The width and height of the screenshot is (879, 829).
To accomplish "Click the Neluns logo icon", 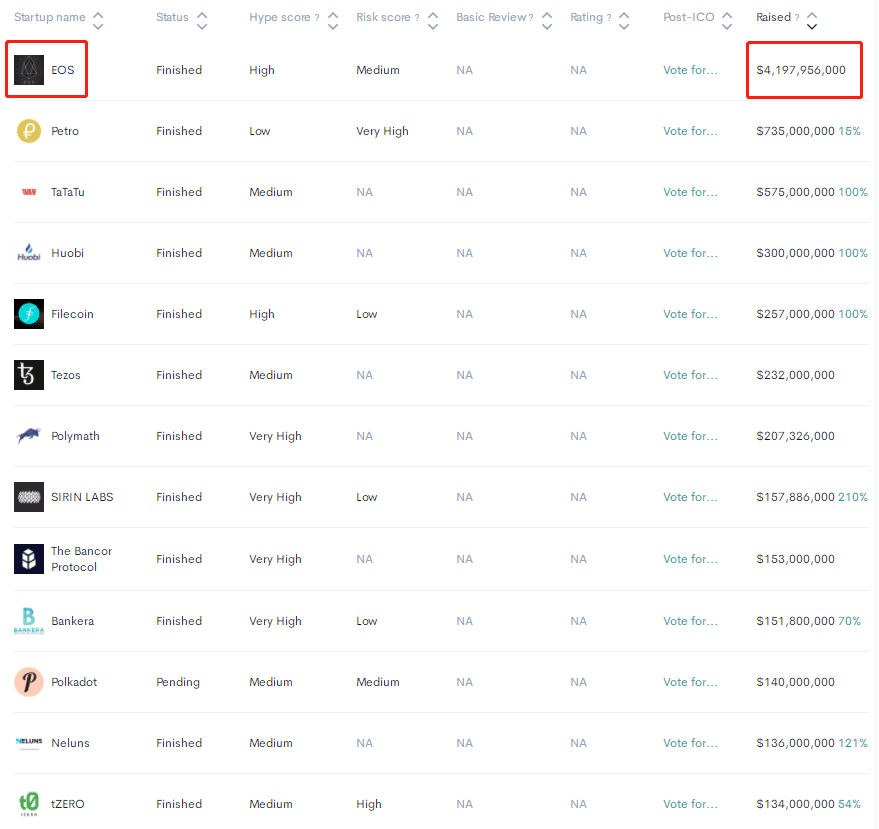I will coord(29,742).
